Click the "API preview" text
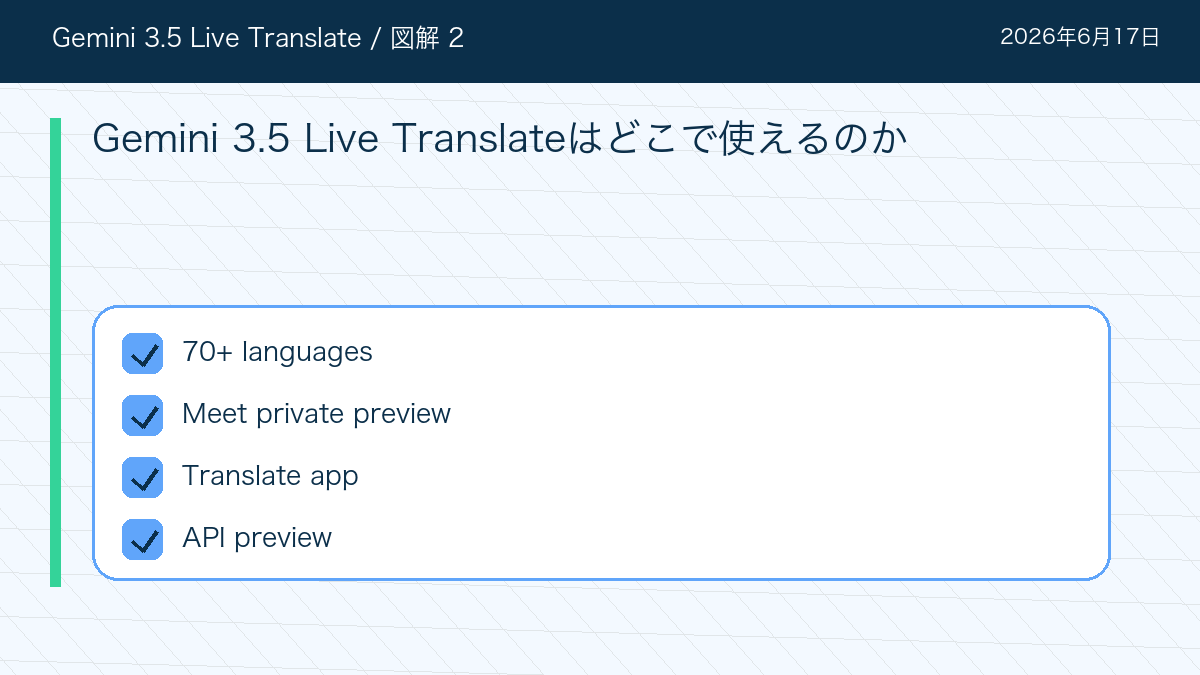Screen dimensions: 1200x675 [257, 538]
